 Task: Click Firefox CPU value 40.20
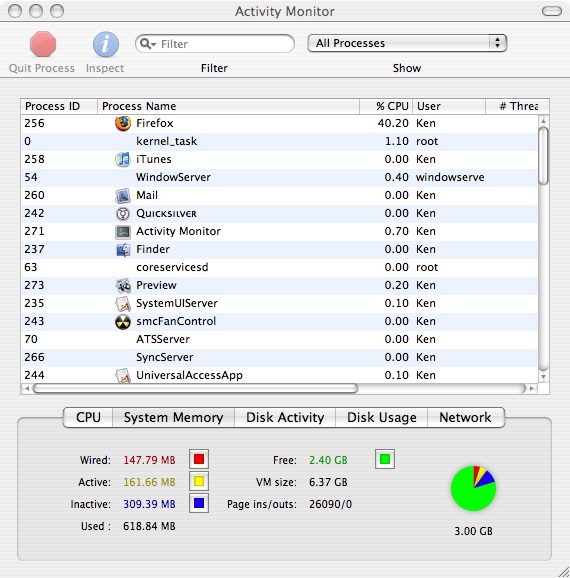393,123
